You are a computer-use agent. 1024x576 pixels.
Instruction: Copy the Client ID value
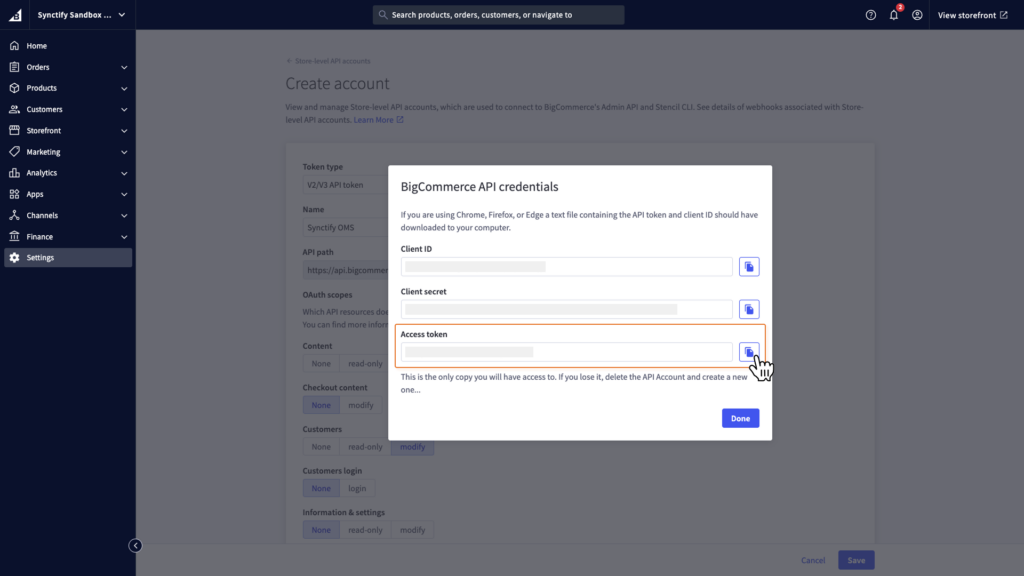pyautogui.click(x=749, y=266)
